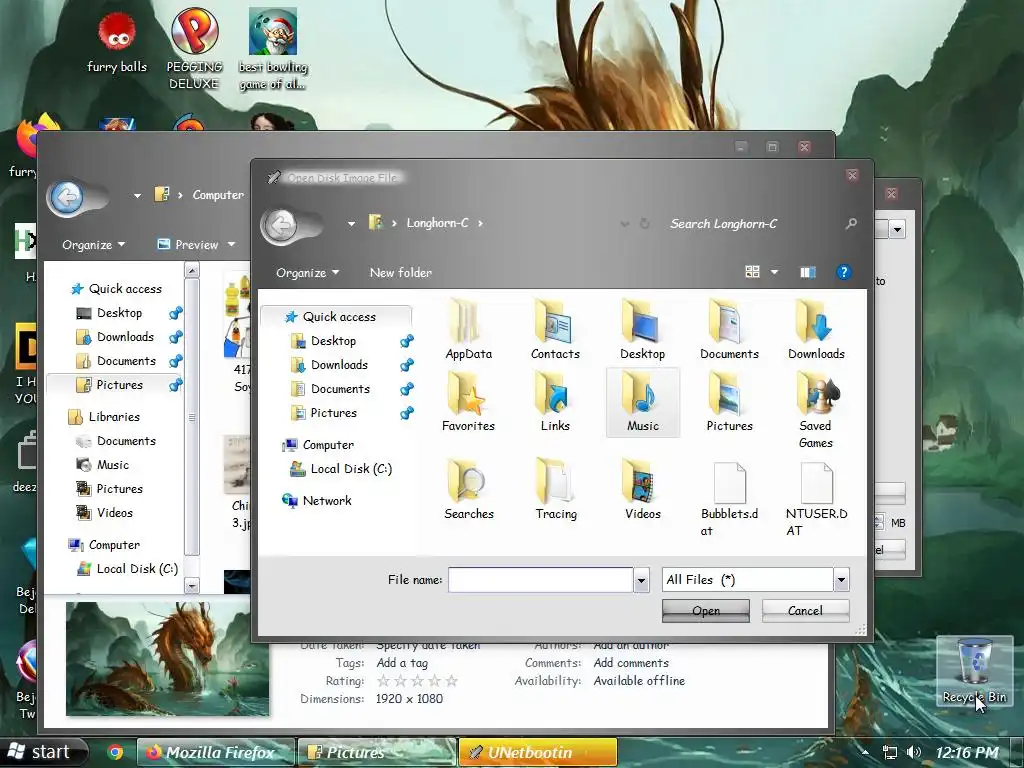Open the Contacts folder
1024x768 pixels.
(x=555, y=330)
